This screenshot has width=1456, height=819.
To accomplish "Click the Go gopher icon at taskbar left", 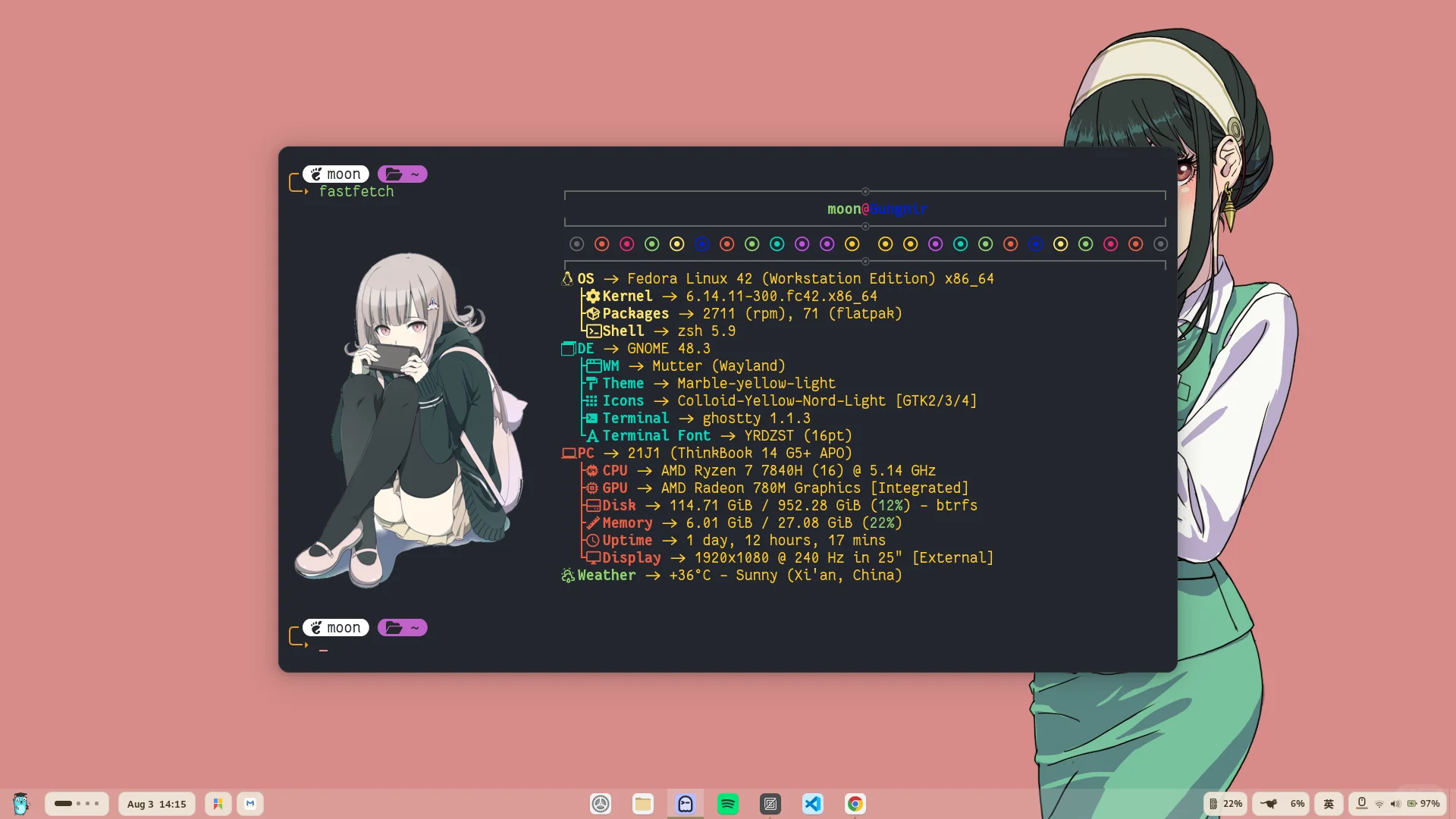I will (20, 803).
